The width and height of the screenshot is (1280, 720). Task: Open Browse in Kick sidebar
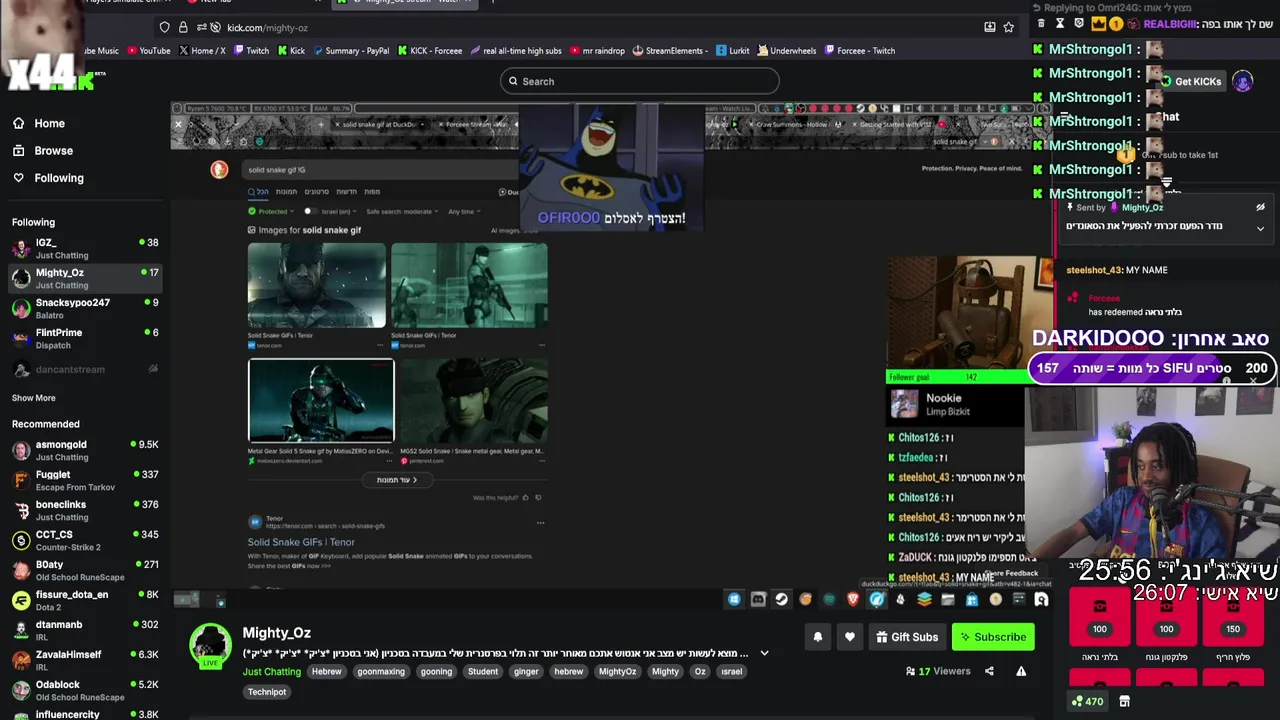[x=42, y=150]
